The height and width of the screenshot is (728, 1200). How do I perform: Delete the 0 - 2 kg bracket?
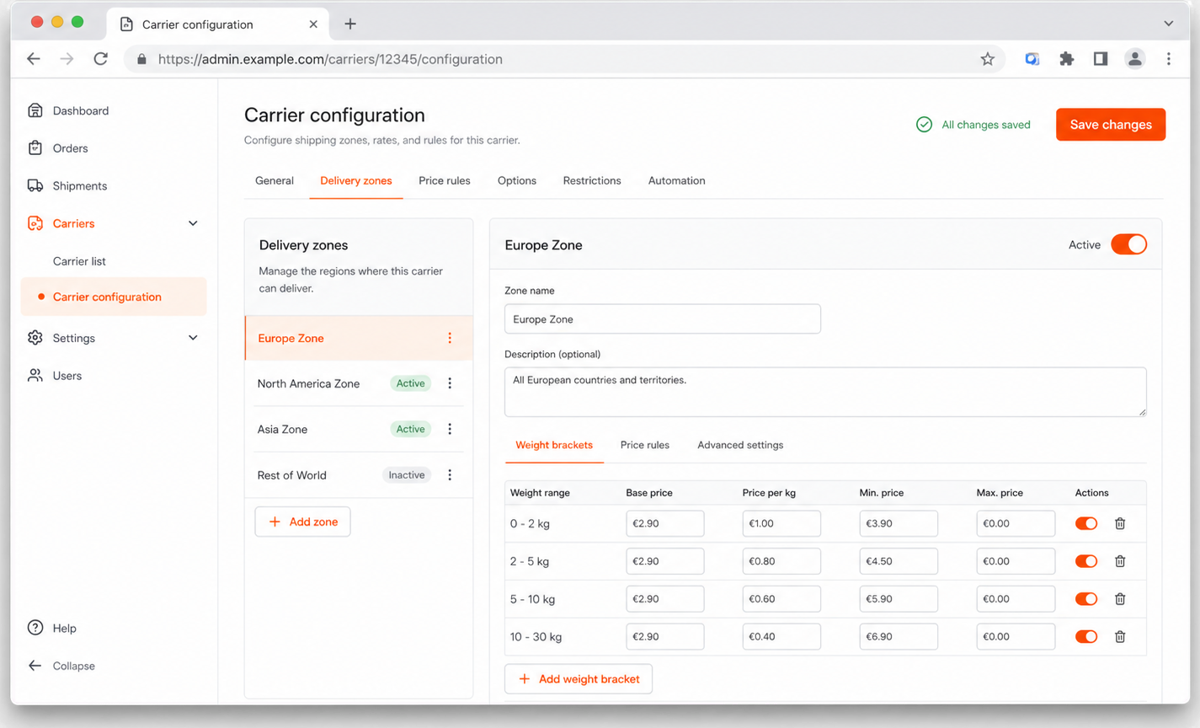1120,524
